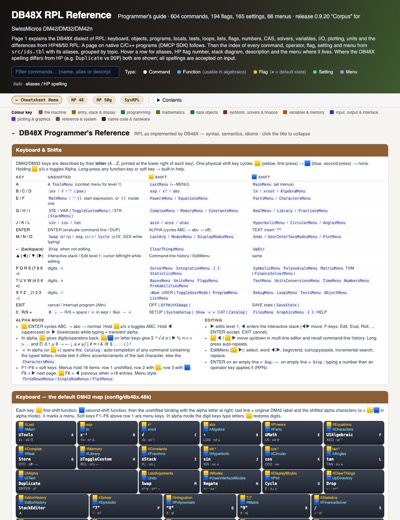Open the Catalog link in alpha mode notes
The image size is (400, 520).
(92, 350)
